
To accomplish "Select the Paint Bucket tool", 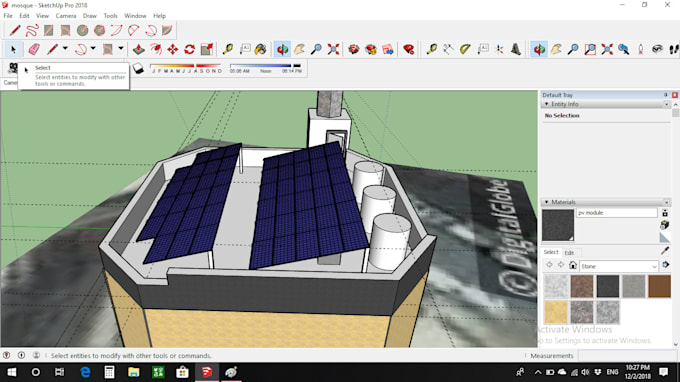I will pyautogui.click(x=261, y=49).
